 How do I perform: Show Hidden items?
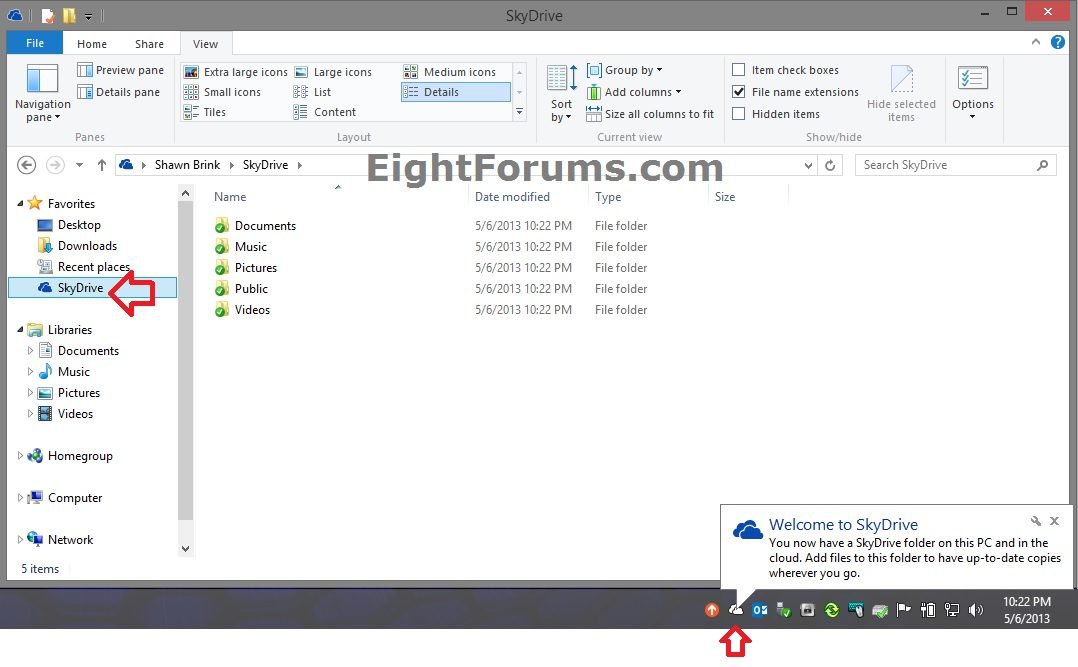coord(738,113)
